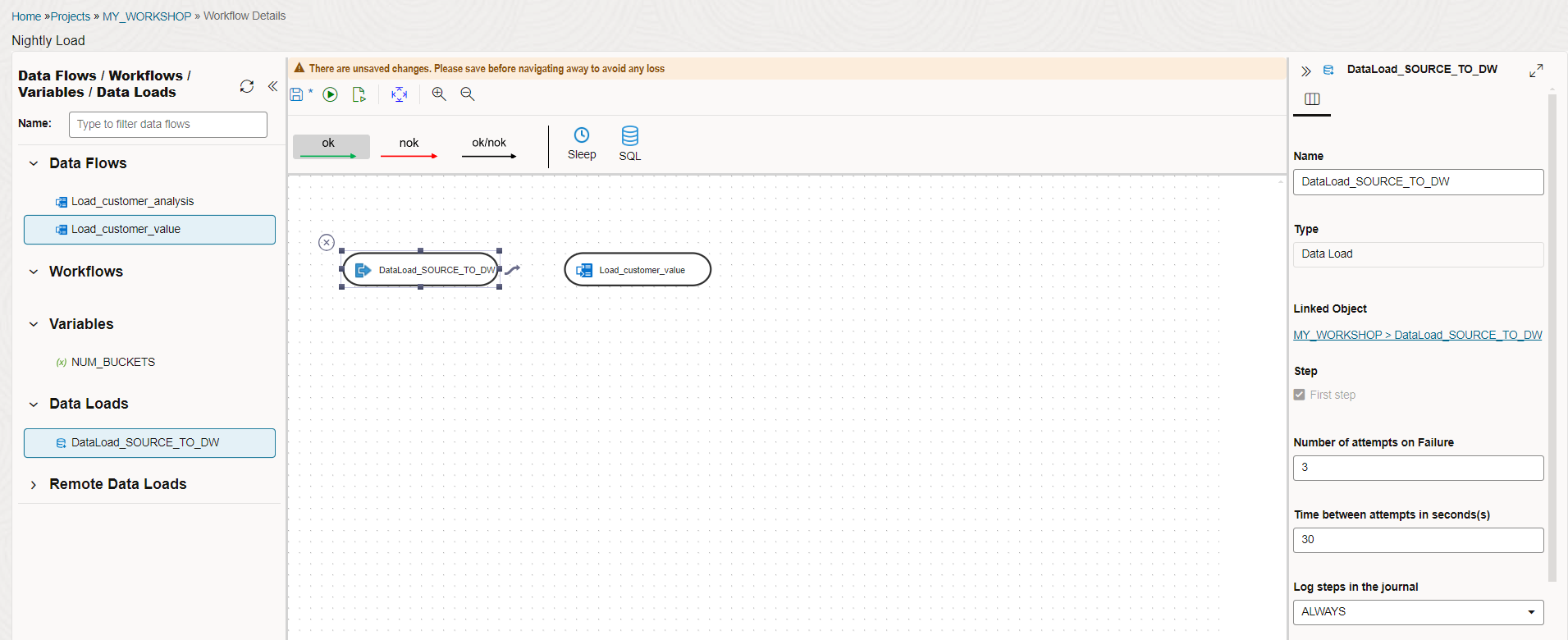Focus the Name filter data flows field
This screenshot has width=1568, height=640.
pyautogui.click(x=168, y=125)
